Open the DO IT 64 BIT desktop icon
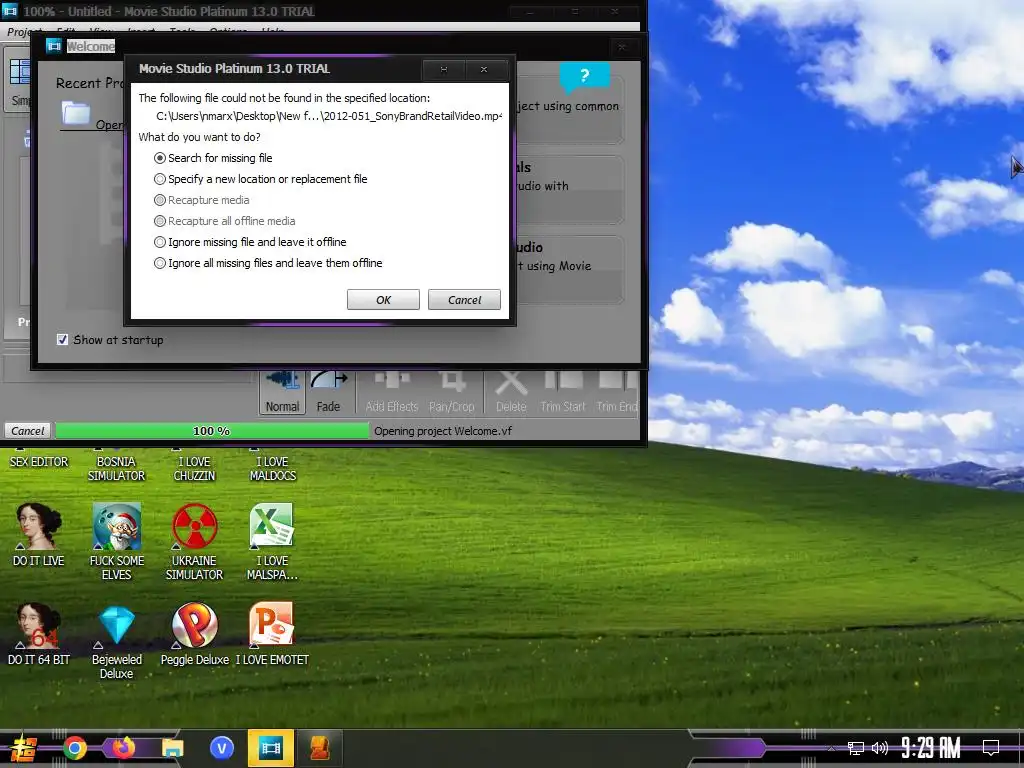Image resolution: width=1024 pixels, height=768 pixels. coord(39,633)
